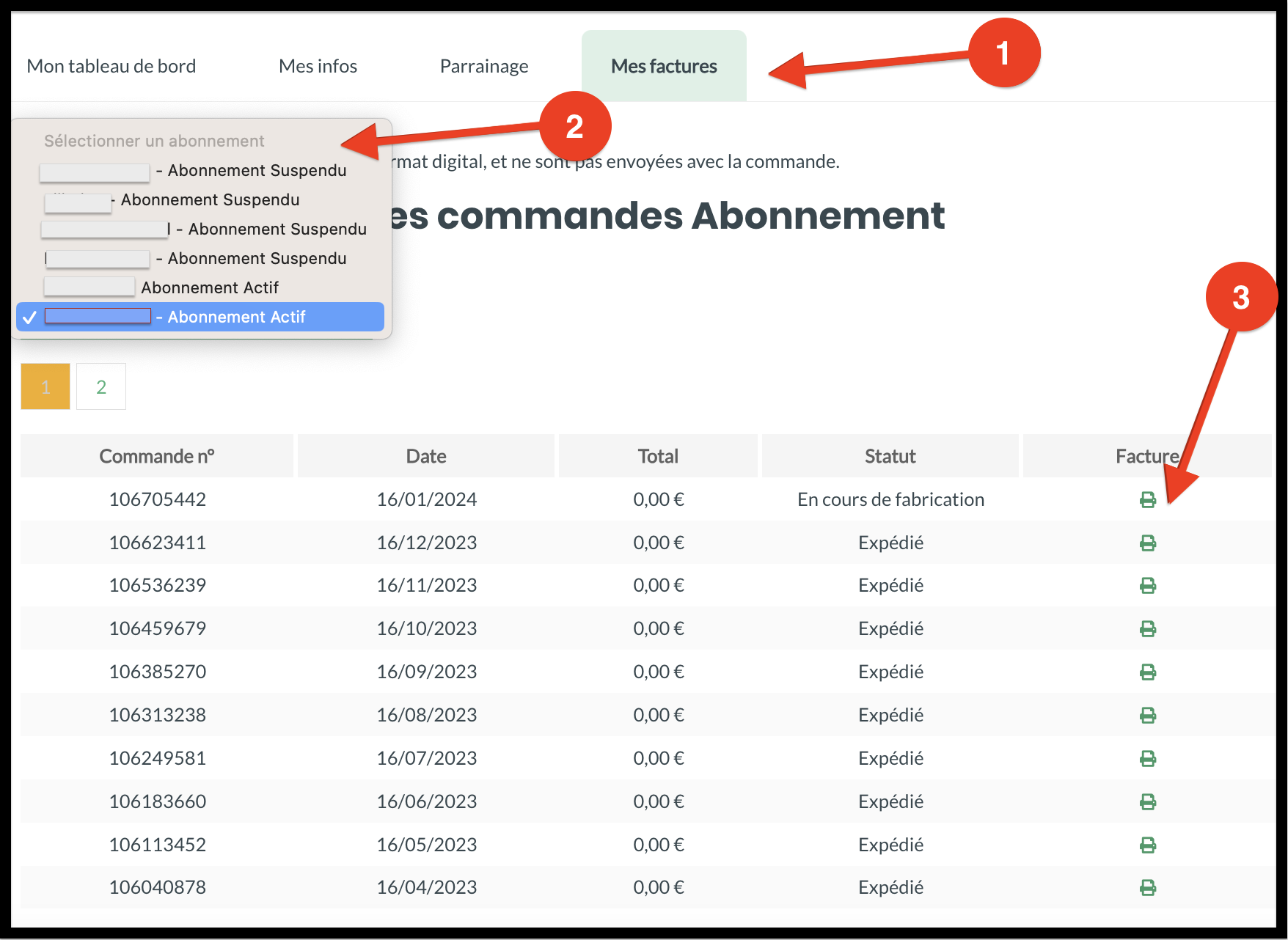The width and height of the screenshot is (1288, 940).
Task: Print invoice for order 106113452
Action: (1148, 845)
